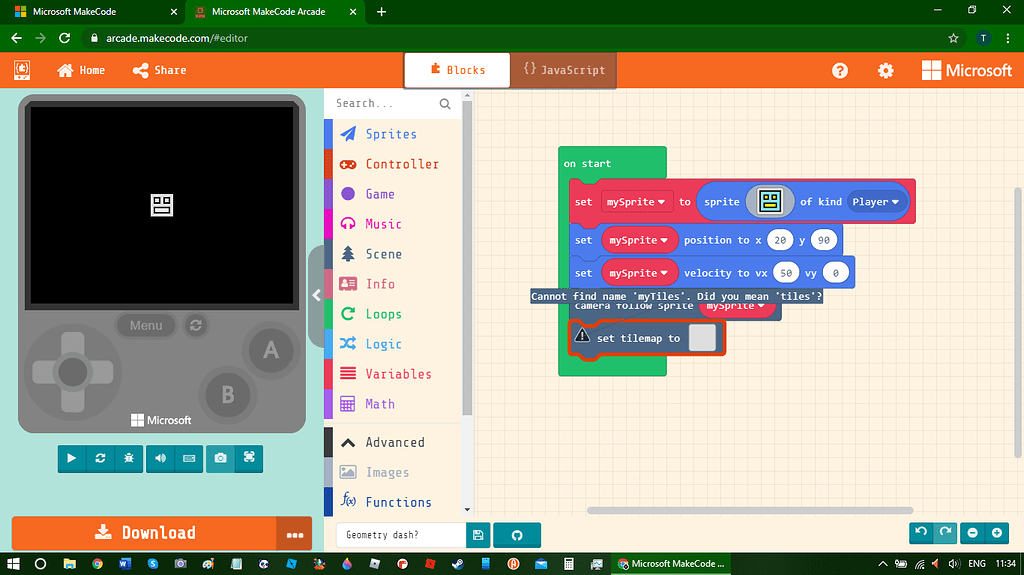Reload the browser page
This screenshot has width=1024, height=575.
(x=65, y=38)
